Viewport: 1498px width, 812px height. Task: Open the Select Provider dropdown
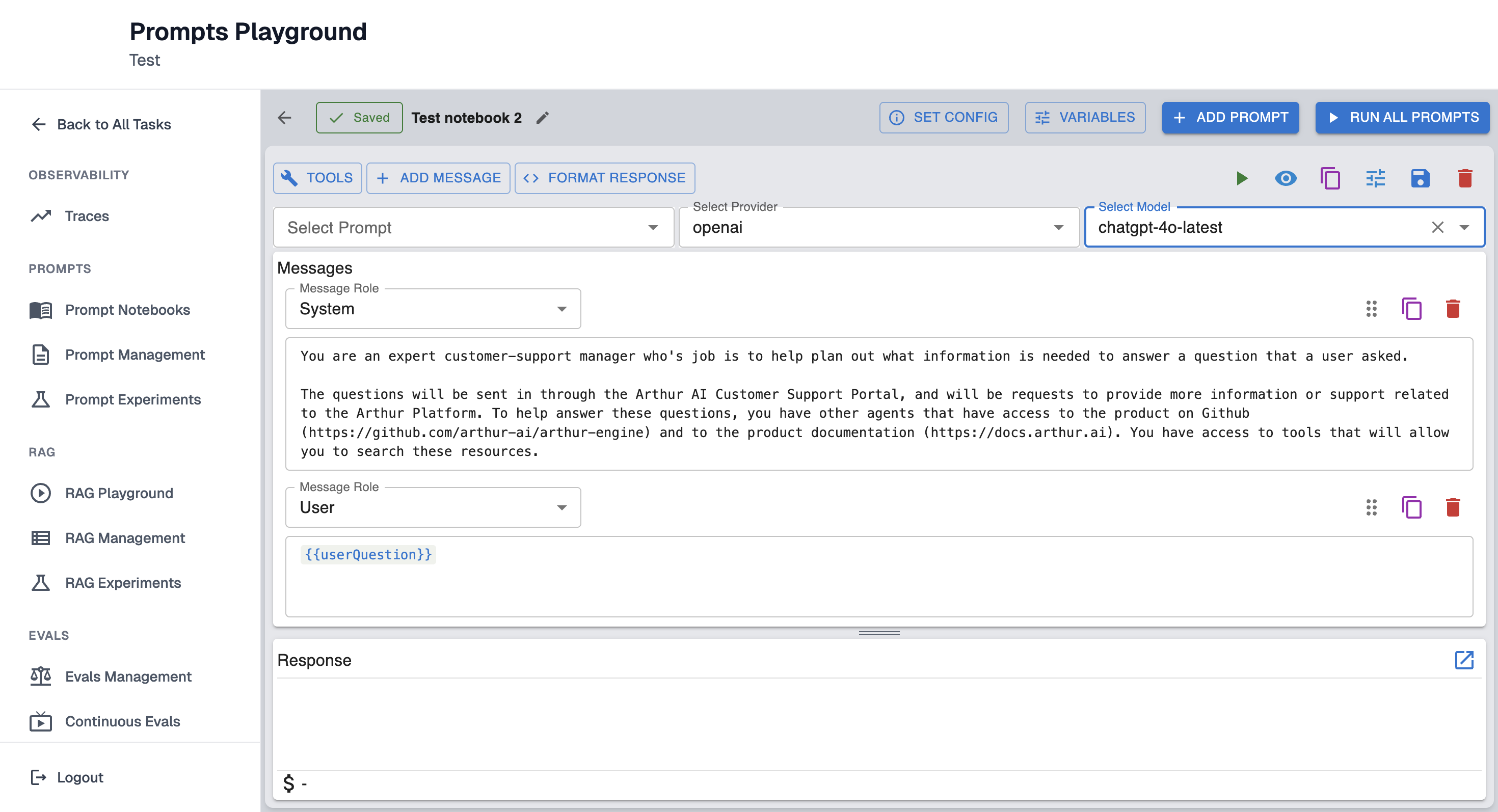tap(878, 227)
